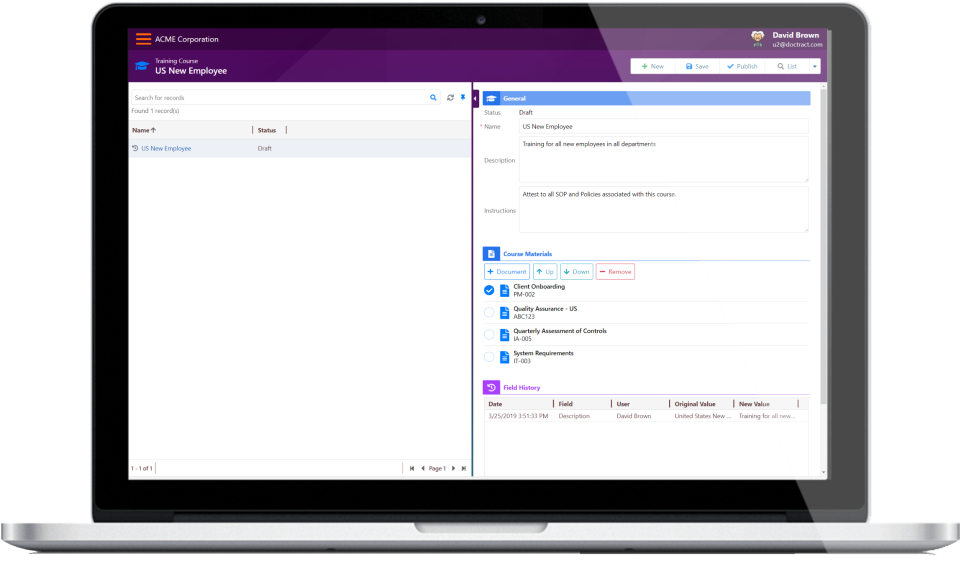Select the Quality Assurance - US checkbox
960x580 pixels.
tap(490, 311)
